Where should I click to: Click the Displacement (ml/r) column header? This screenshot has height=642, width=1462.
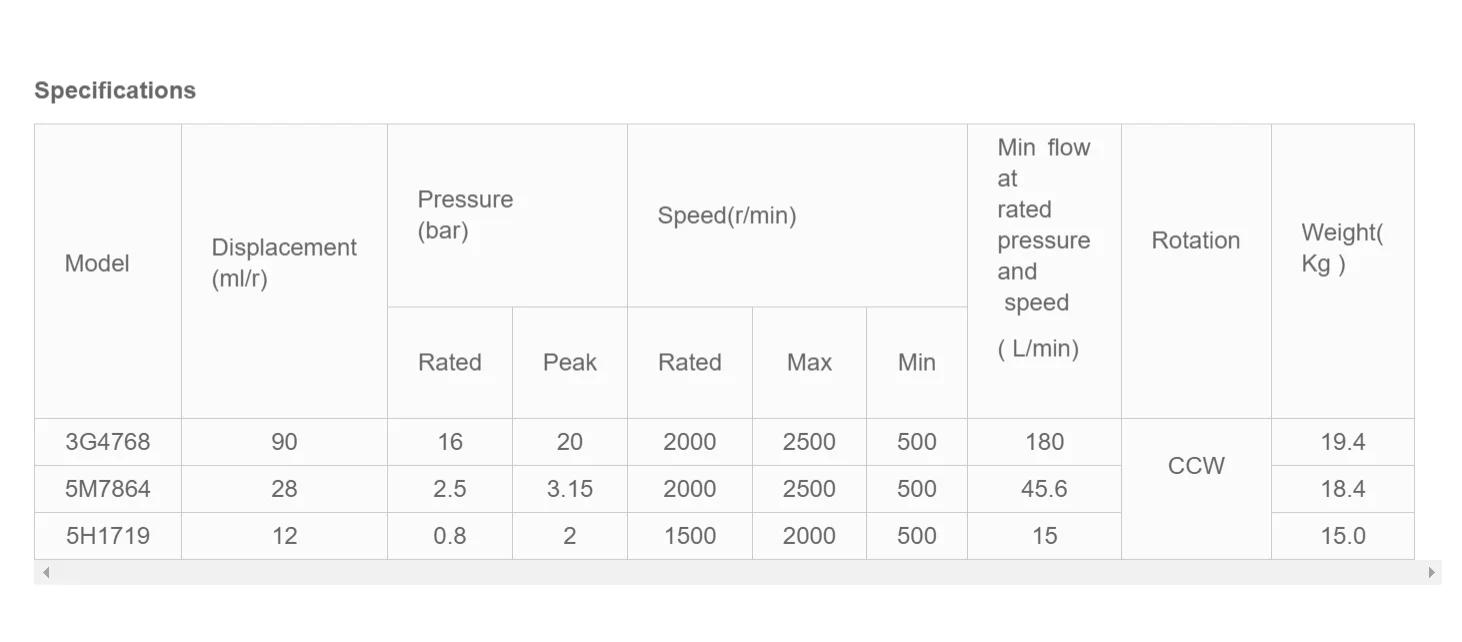(x=284, y=263)
